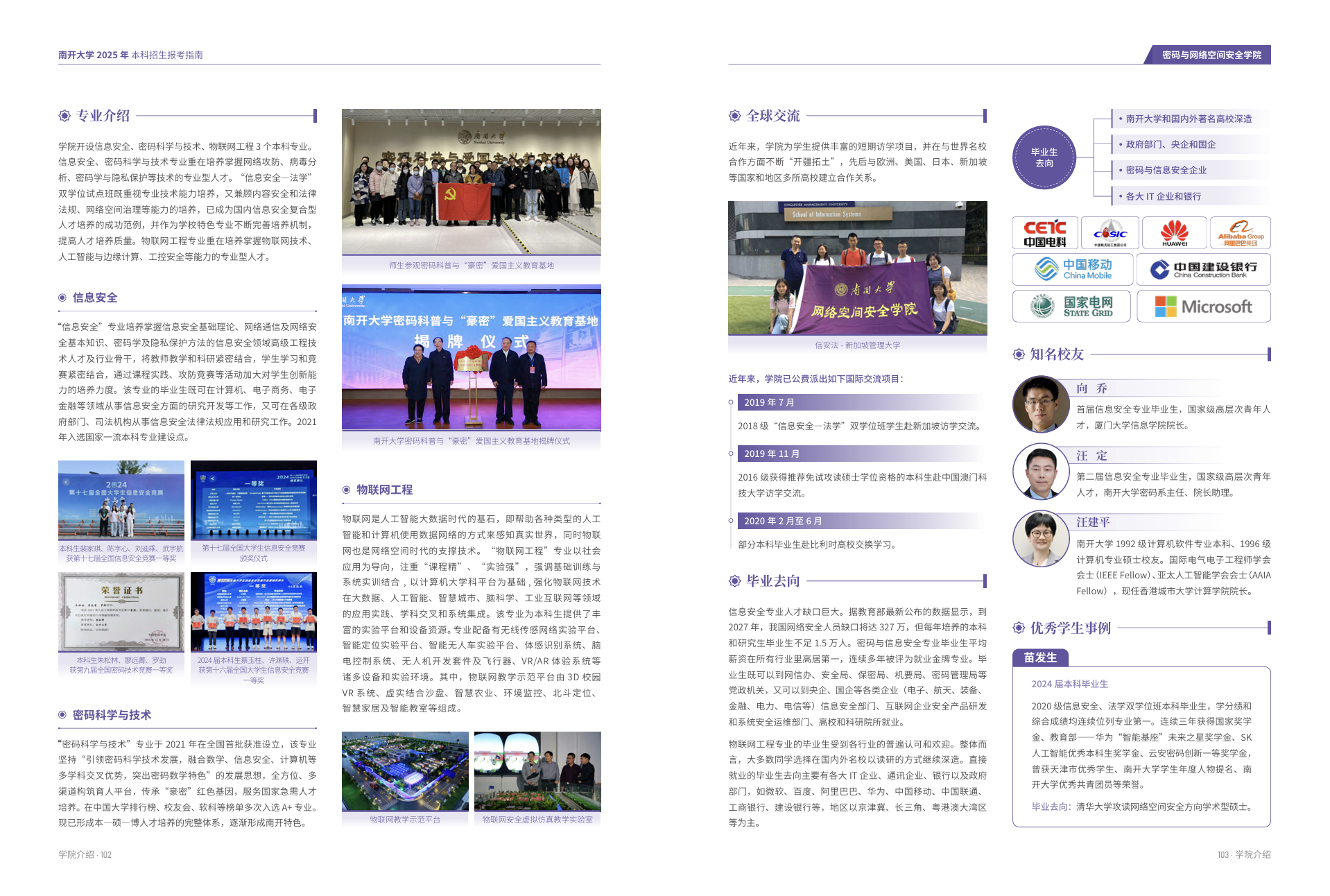This screenshot has width=1330, height=896.
Task: Click the CASIC aerospace logo
Action: tap(1109, 233)
